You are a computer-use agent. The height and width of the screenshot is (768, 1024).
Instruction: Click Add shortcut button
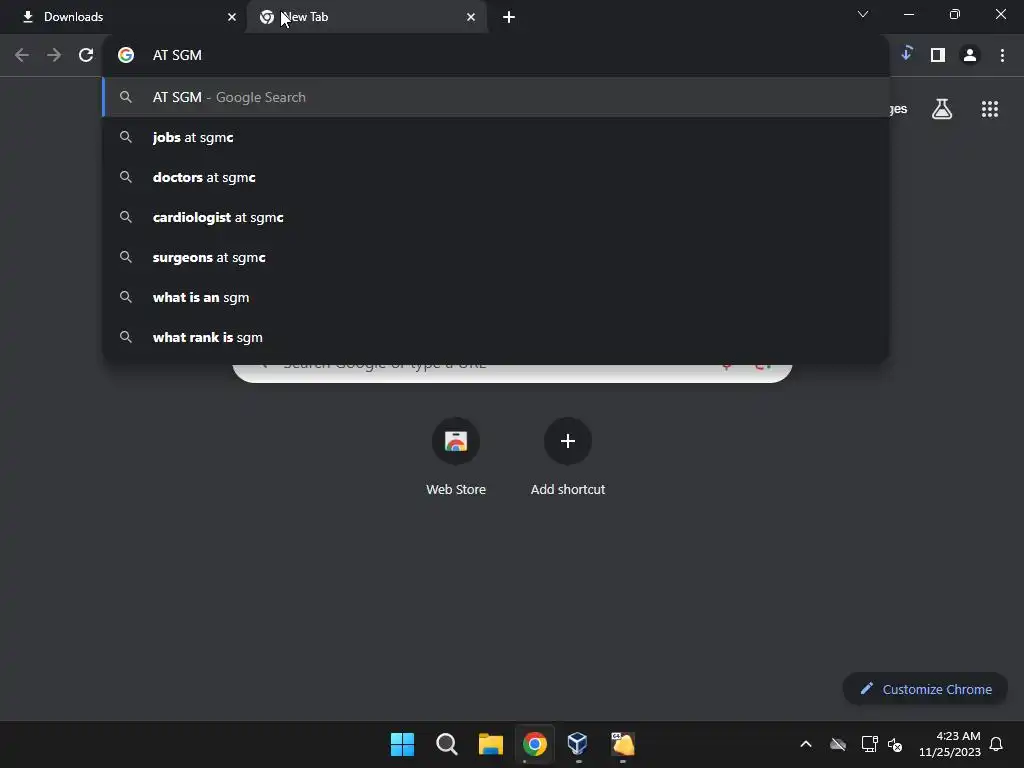coord(568,457)
